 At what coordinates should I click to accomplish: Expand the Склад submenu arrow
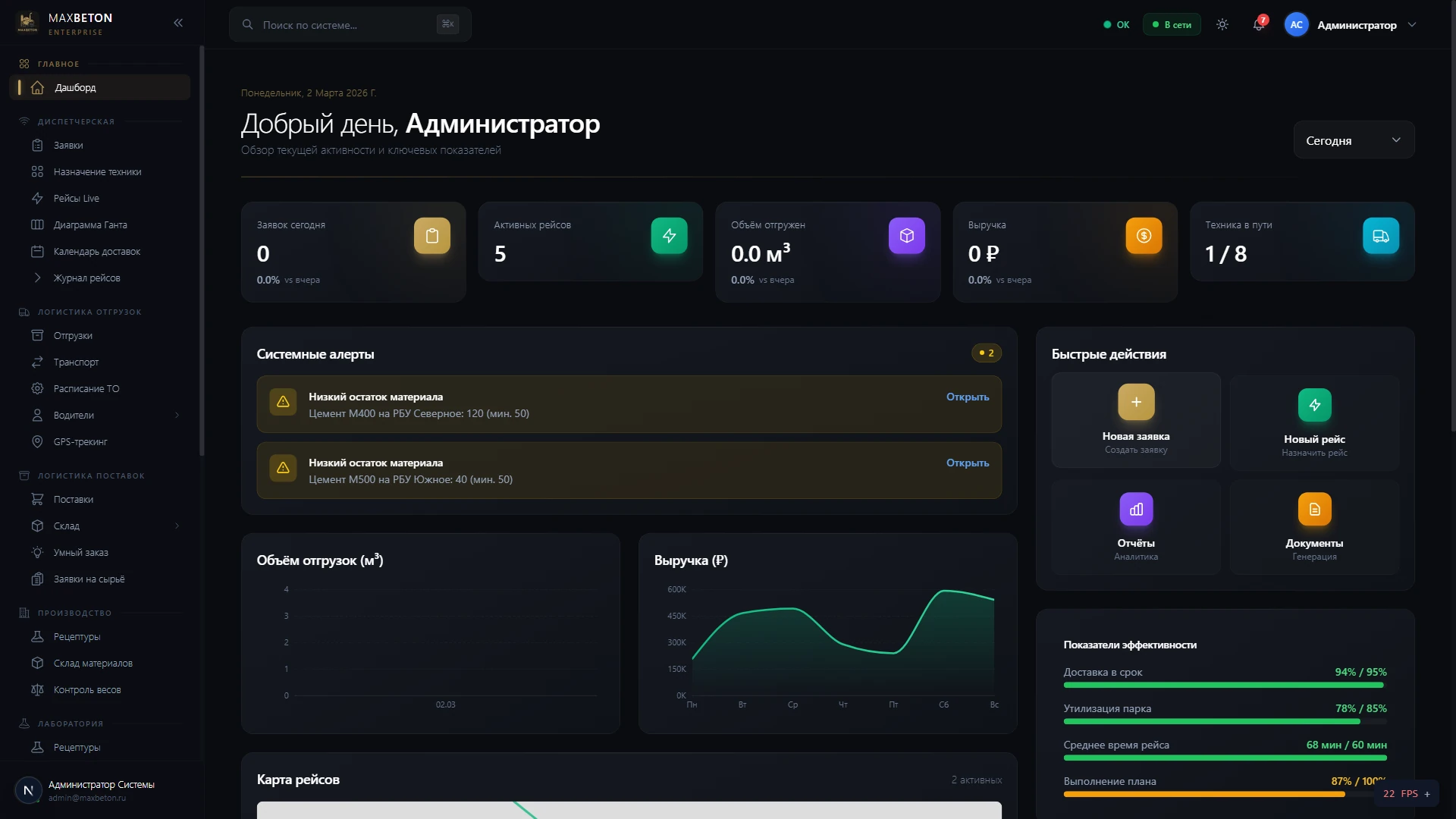177,526
